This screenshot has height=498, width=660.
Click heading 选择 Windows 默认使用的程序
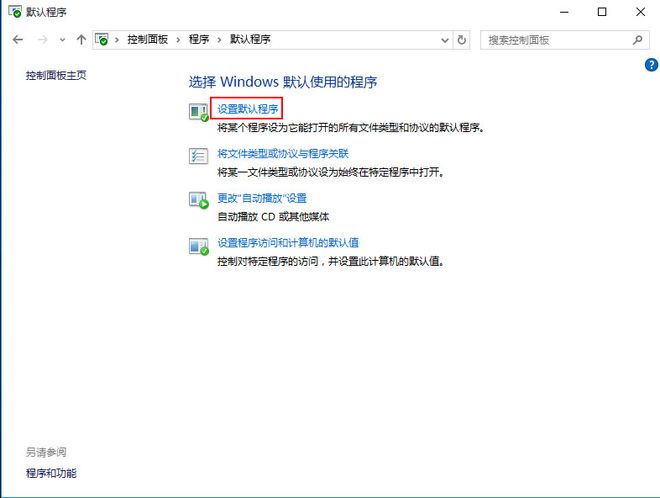pos(283,82)
